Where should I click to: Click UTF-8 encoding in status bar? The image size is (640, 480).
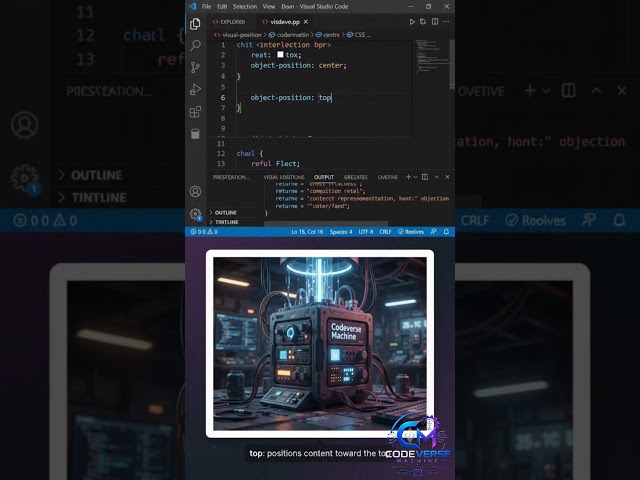click(x=366, y=231)
